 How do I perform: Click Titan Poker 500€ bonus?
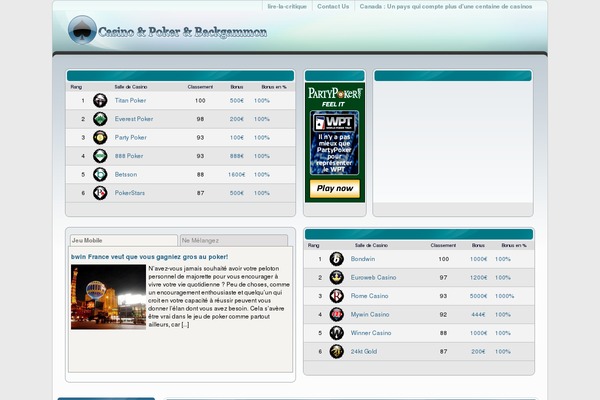tap(236, 101)
